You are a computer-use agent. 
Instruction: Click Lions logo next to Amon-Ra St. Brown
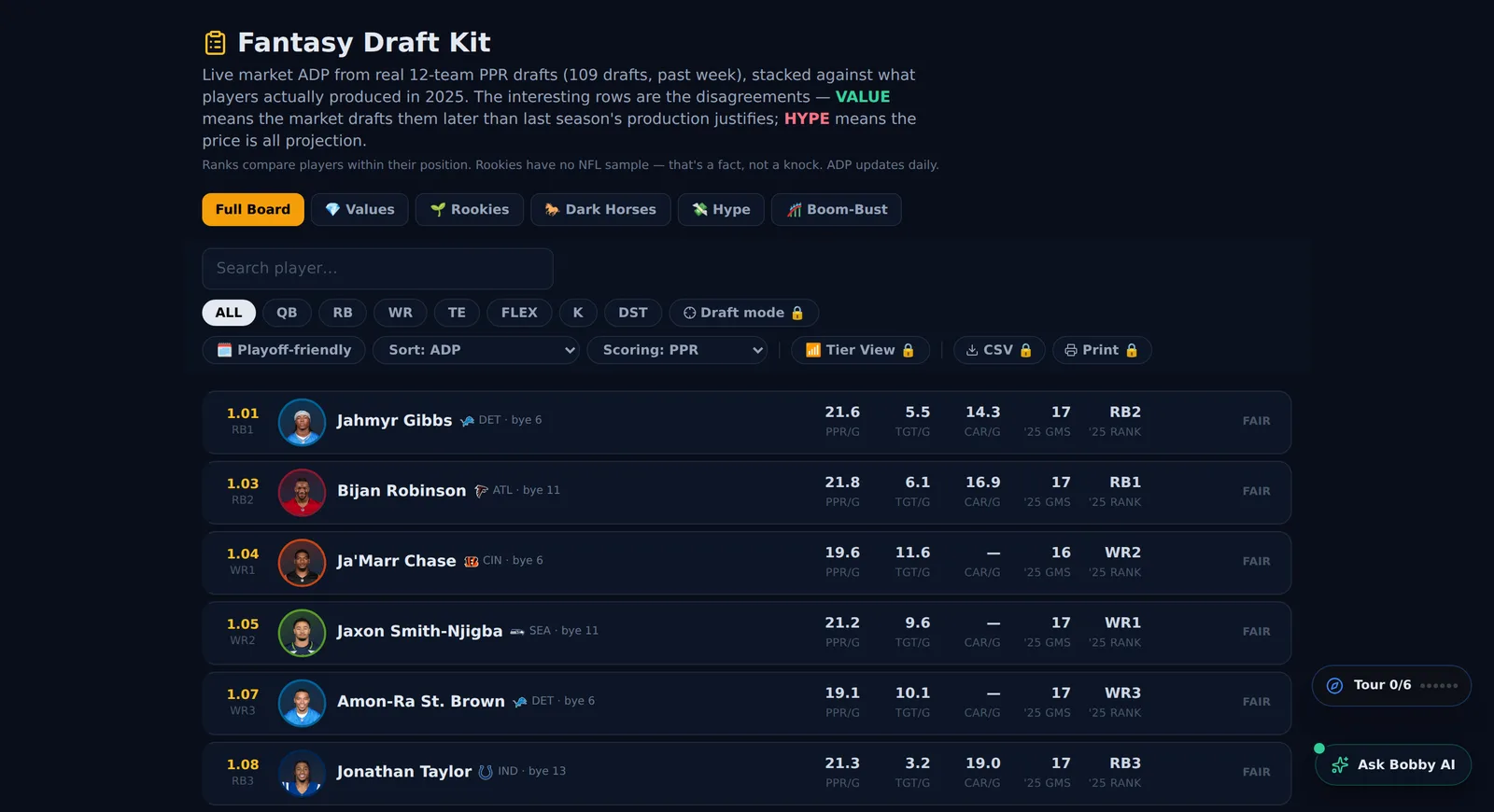tap(520, 701)
